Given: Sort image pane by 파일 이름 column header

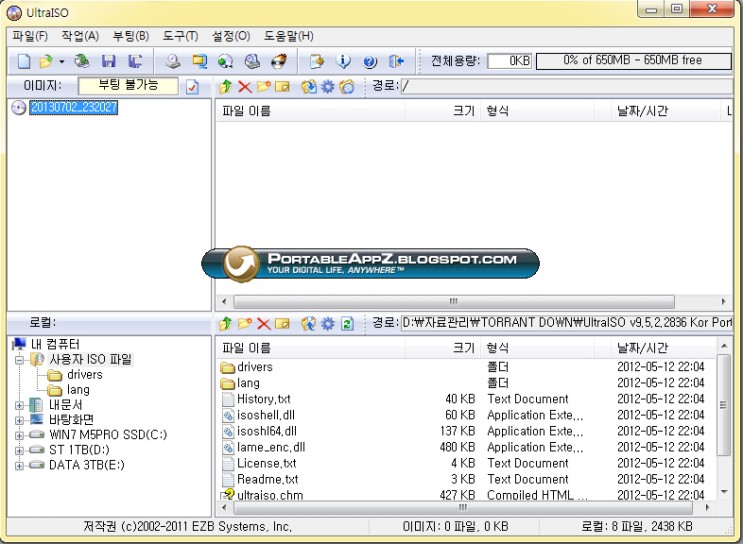Looking at the screenshot, I should [x=310, y=111].
